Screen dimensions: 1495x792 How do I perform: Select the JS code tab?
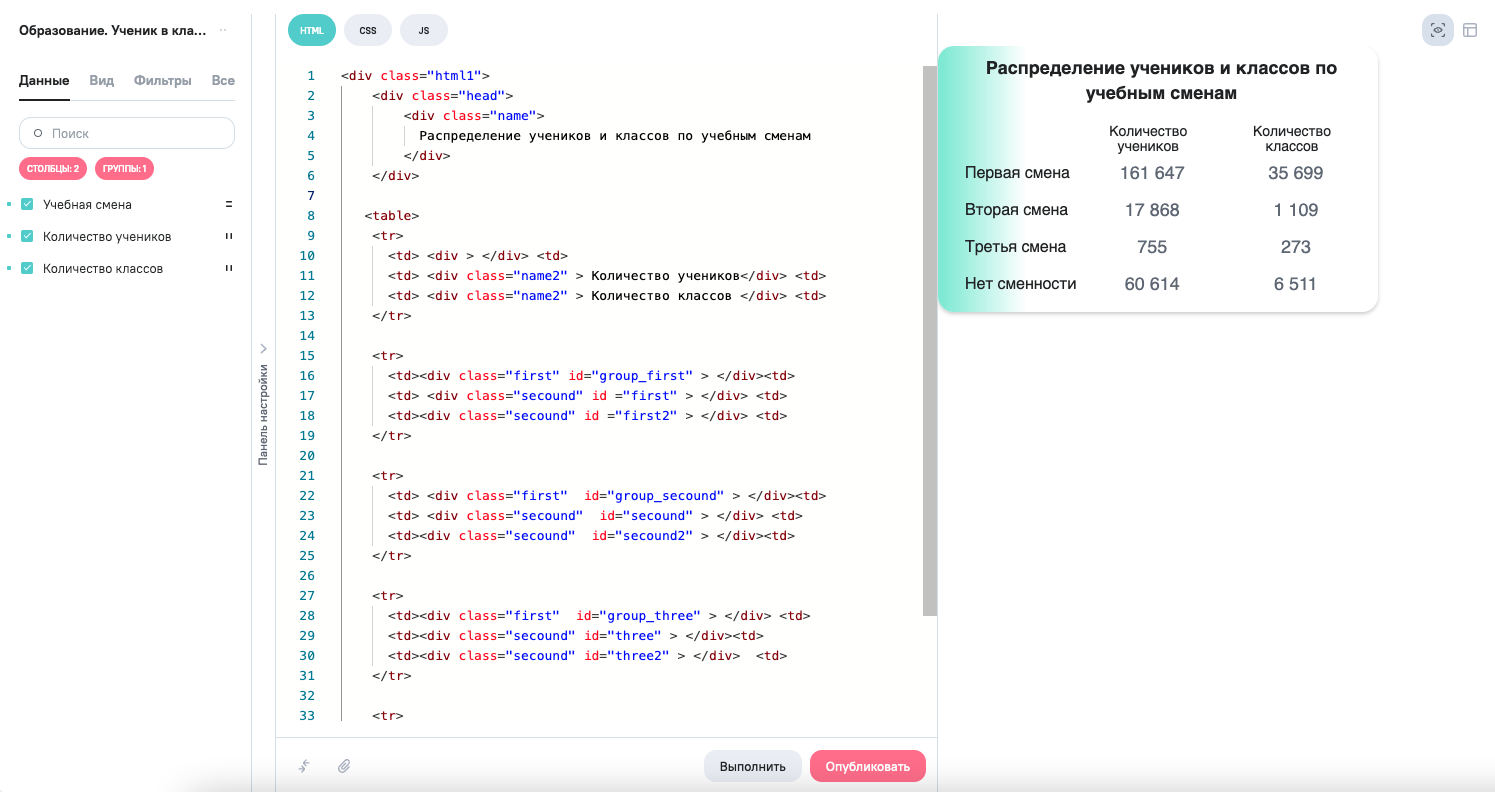[424, 30]
